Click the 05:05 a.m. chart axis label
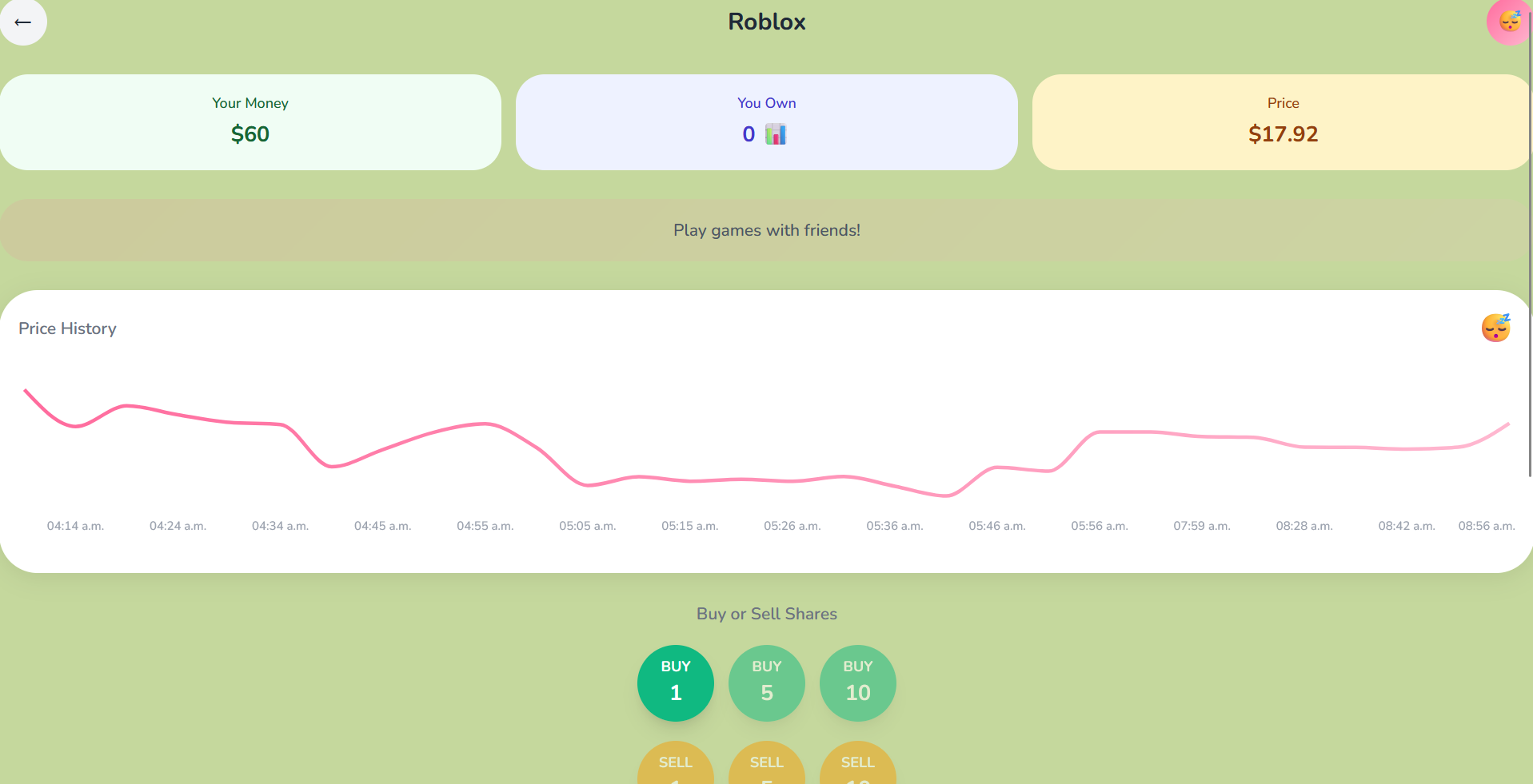Screen dimensions: 1533x784 (x=587, y=526)
